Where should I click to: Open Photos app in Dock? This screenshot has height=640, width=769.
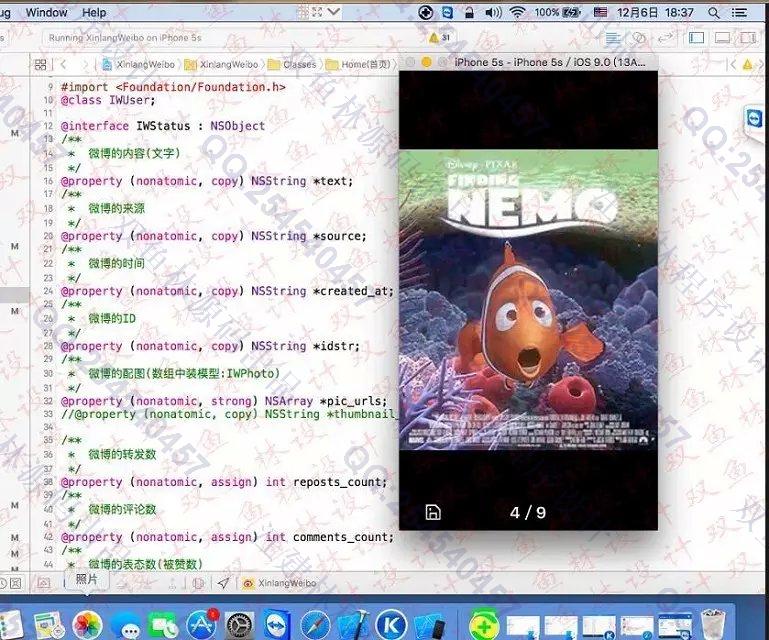pos(87,625)
